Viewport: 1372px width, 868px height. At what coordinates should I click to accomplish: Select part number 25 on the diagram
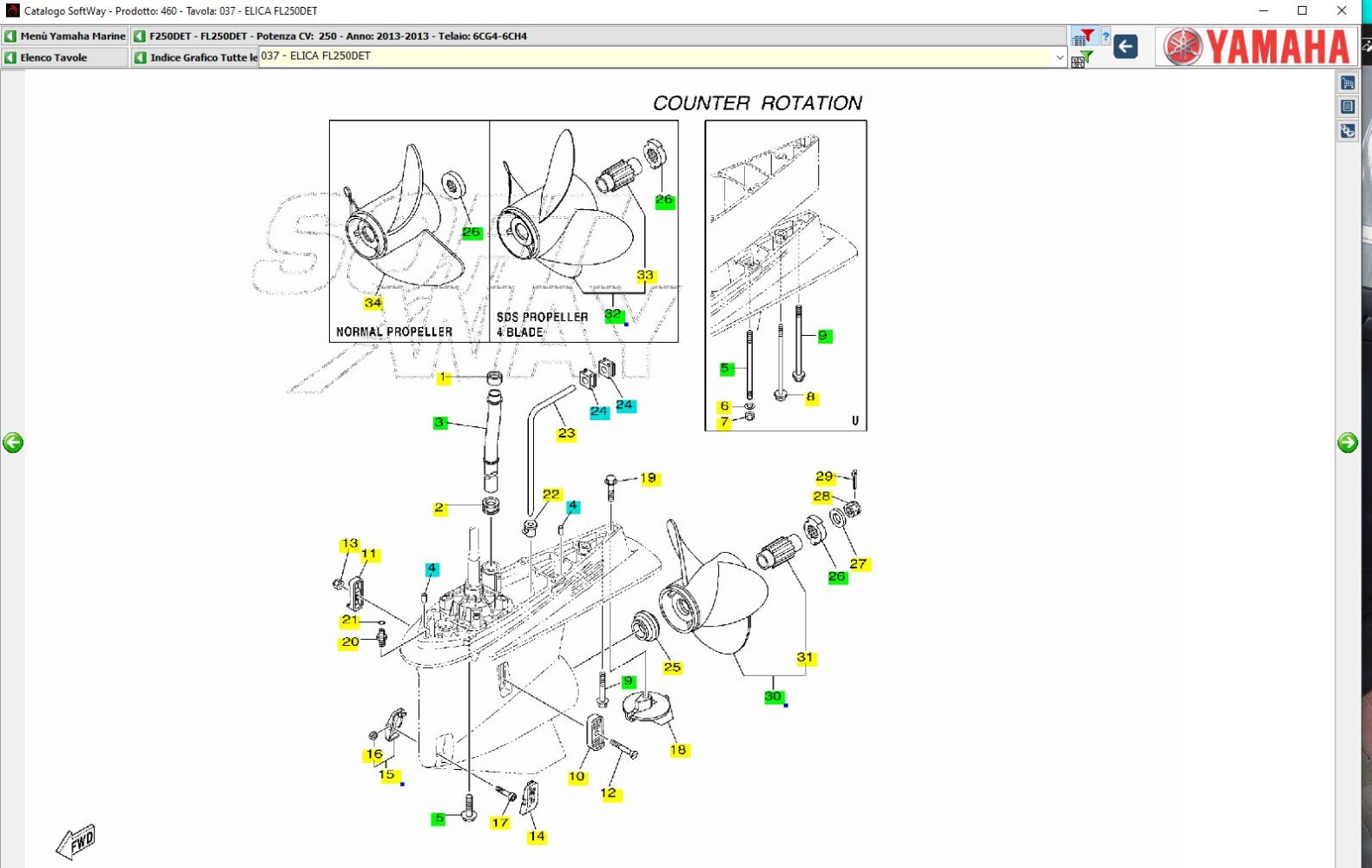click(x=672, y=667)
